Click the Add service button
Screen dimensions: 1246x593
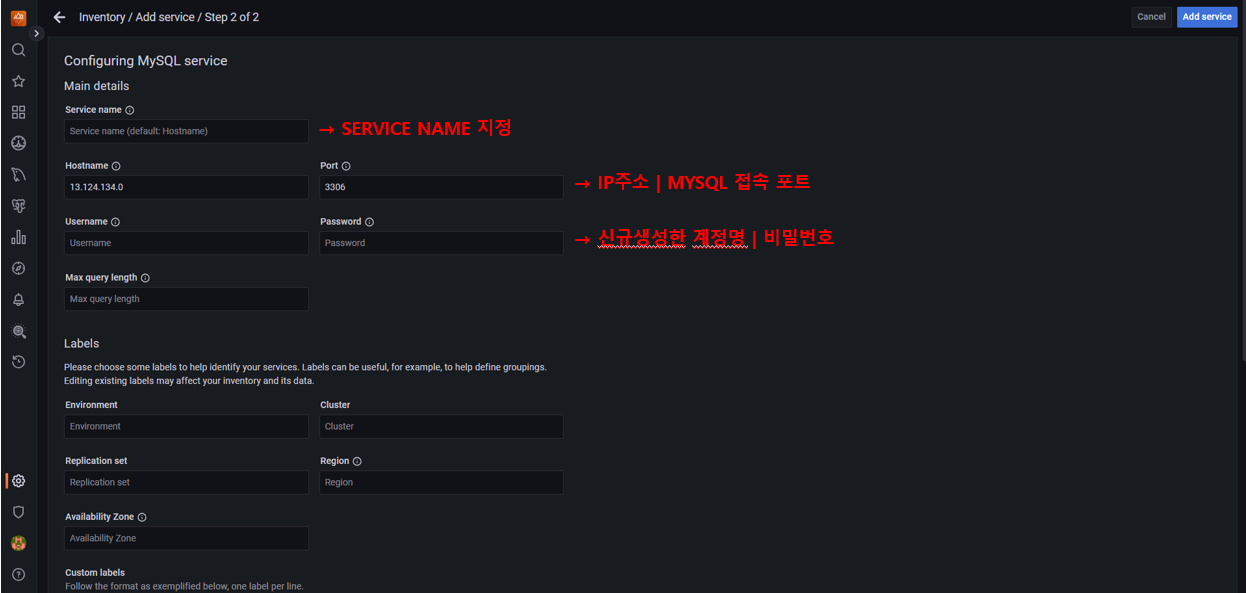click(1206, 17)
